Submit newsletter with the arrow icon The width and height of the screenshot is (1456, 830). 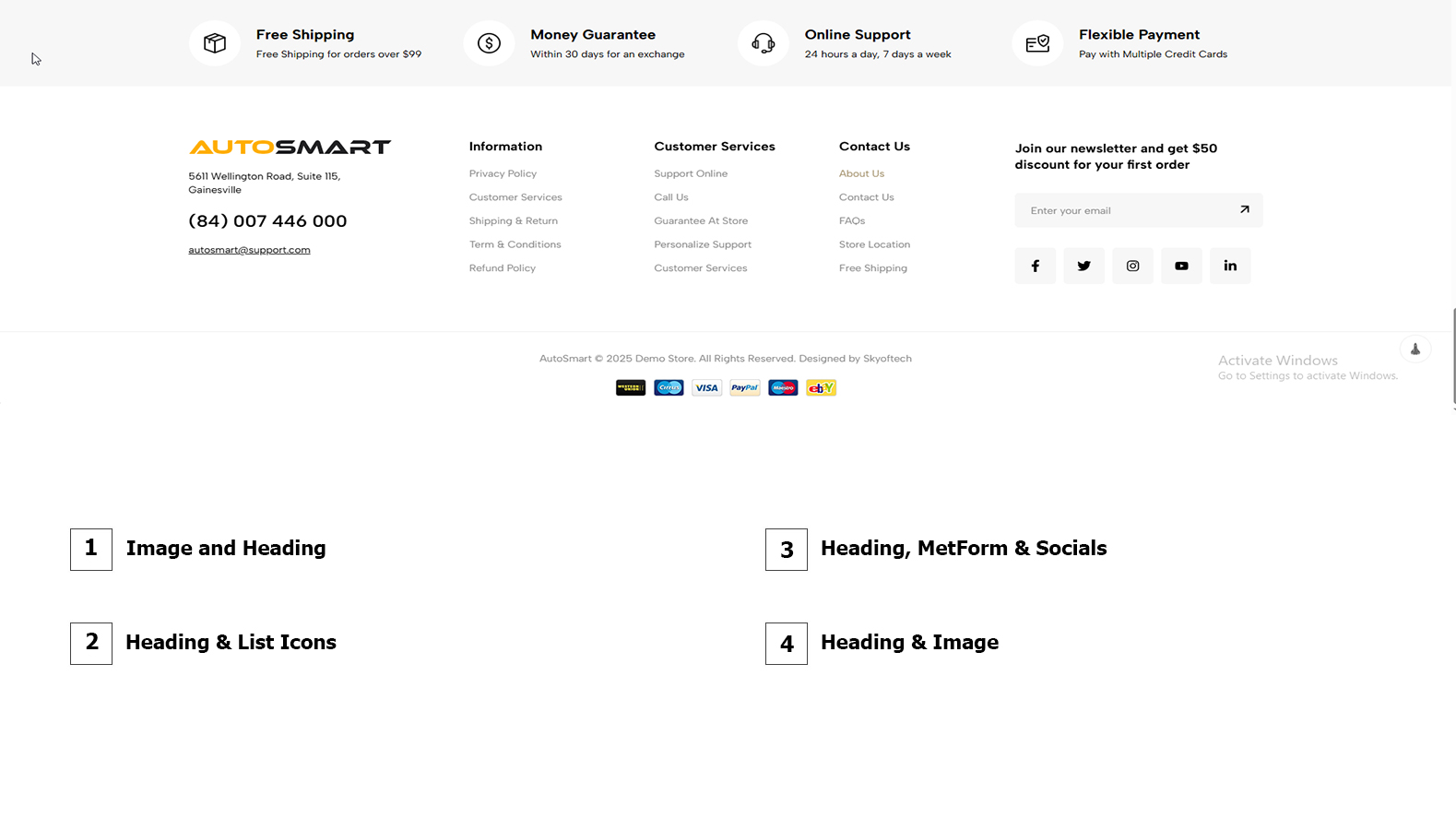tap(1244, 209)
